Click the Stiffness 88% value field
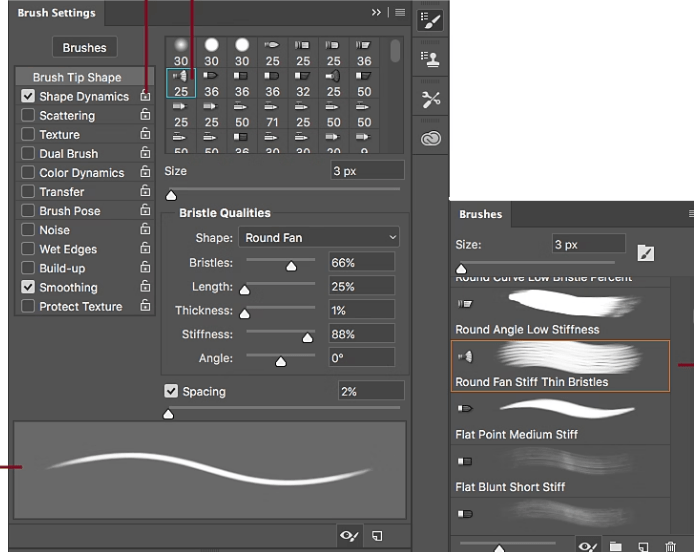This screenshot has width=694, height=552. (362, 334)
